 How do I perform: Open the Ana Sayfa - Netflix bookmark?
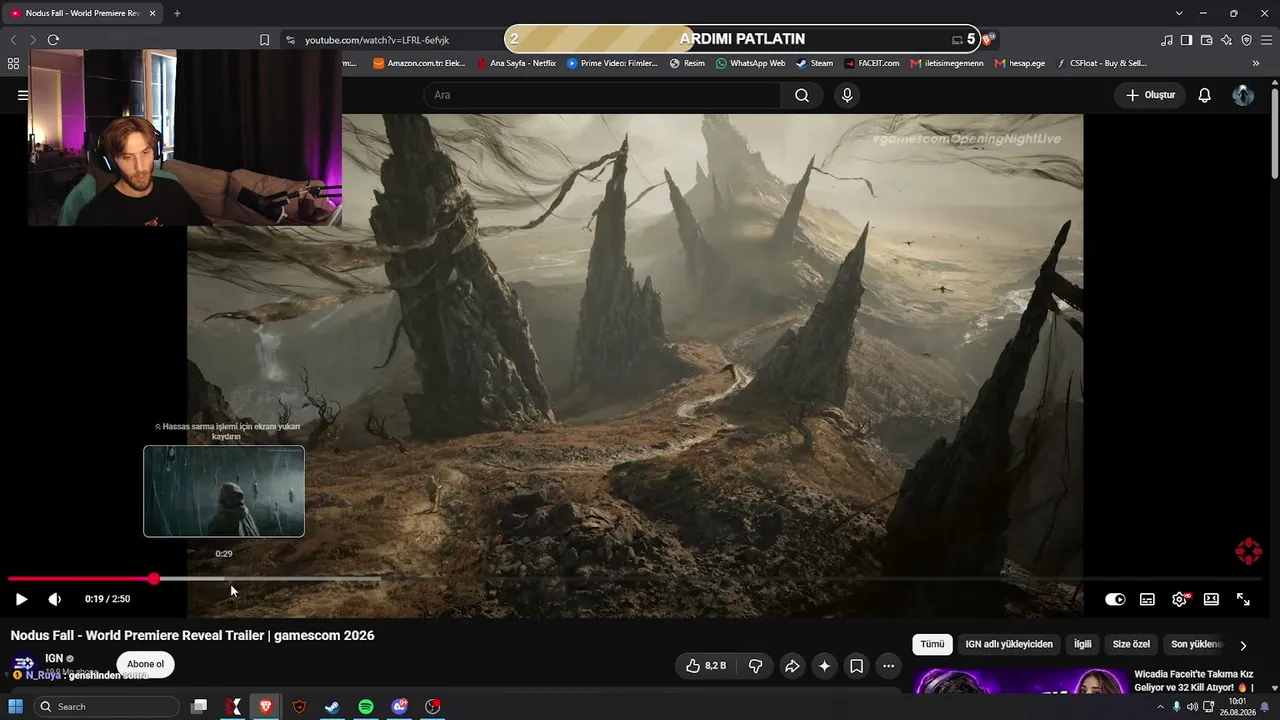[516, 63]
